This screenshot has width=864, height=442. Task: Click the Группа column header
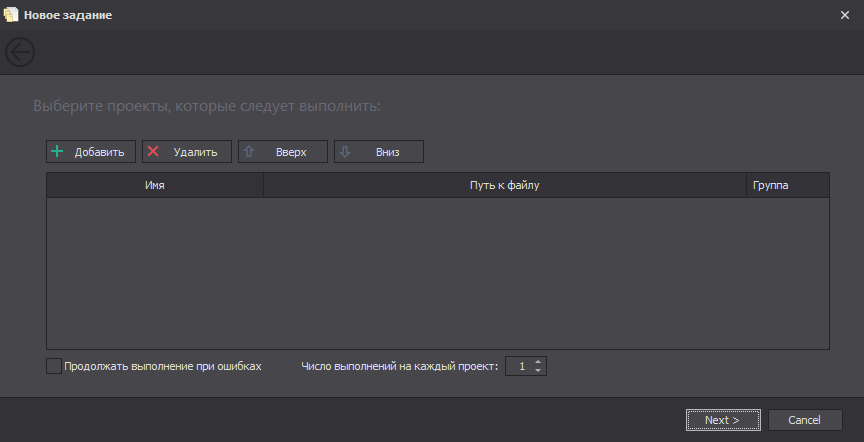coord(770,185)
